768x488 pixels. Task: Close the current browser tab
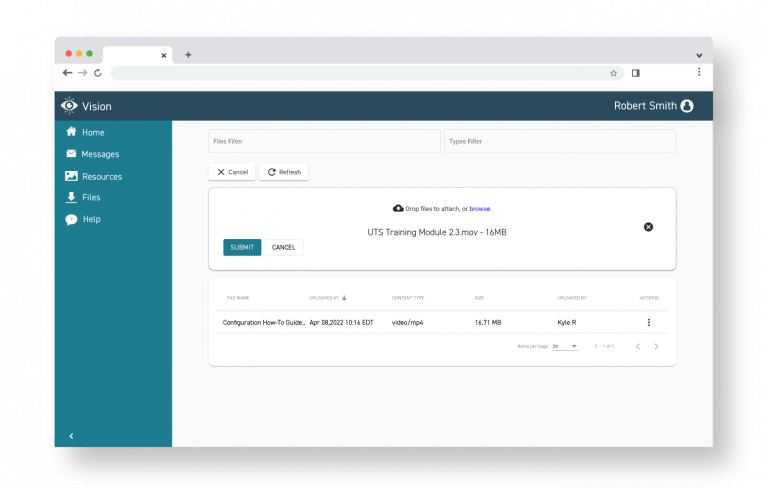pos(164,55)
